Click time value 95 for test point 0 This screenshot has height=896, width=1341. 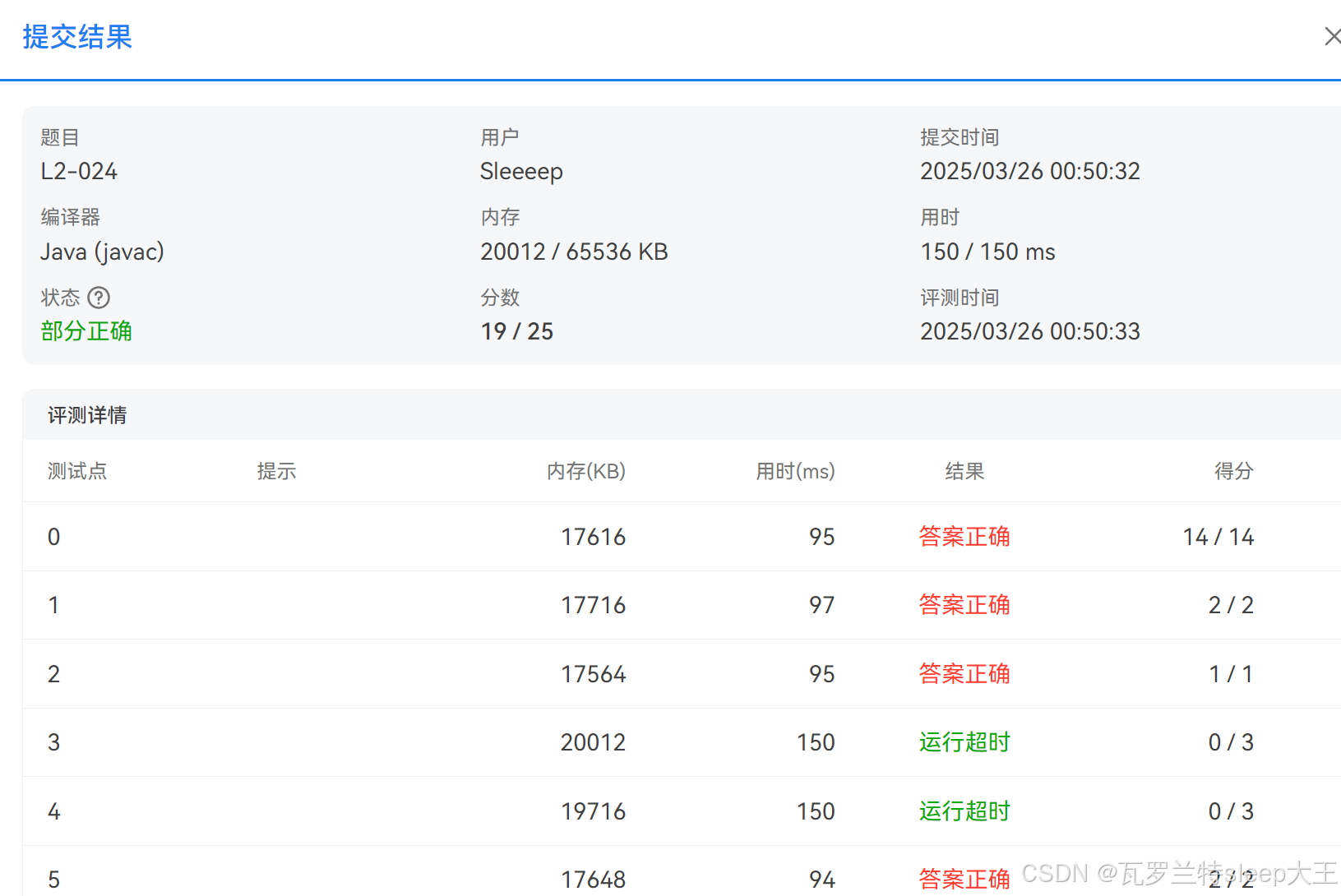[x=822, y=537]
